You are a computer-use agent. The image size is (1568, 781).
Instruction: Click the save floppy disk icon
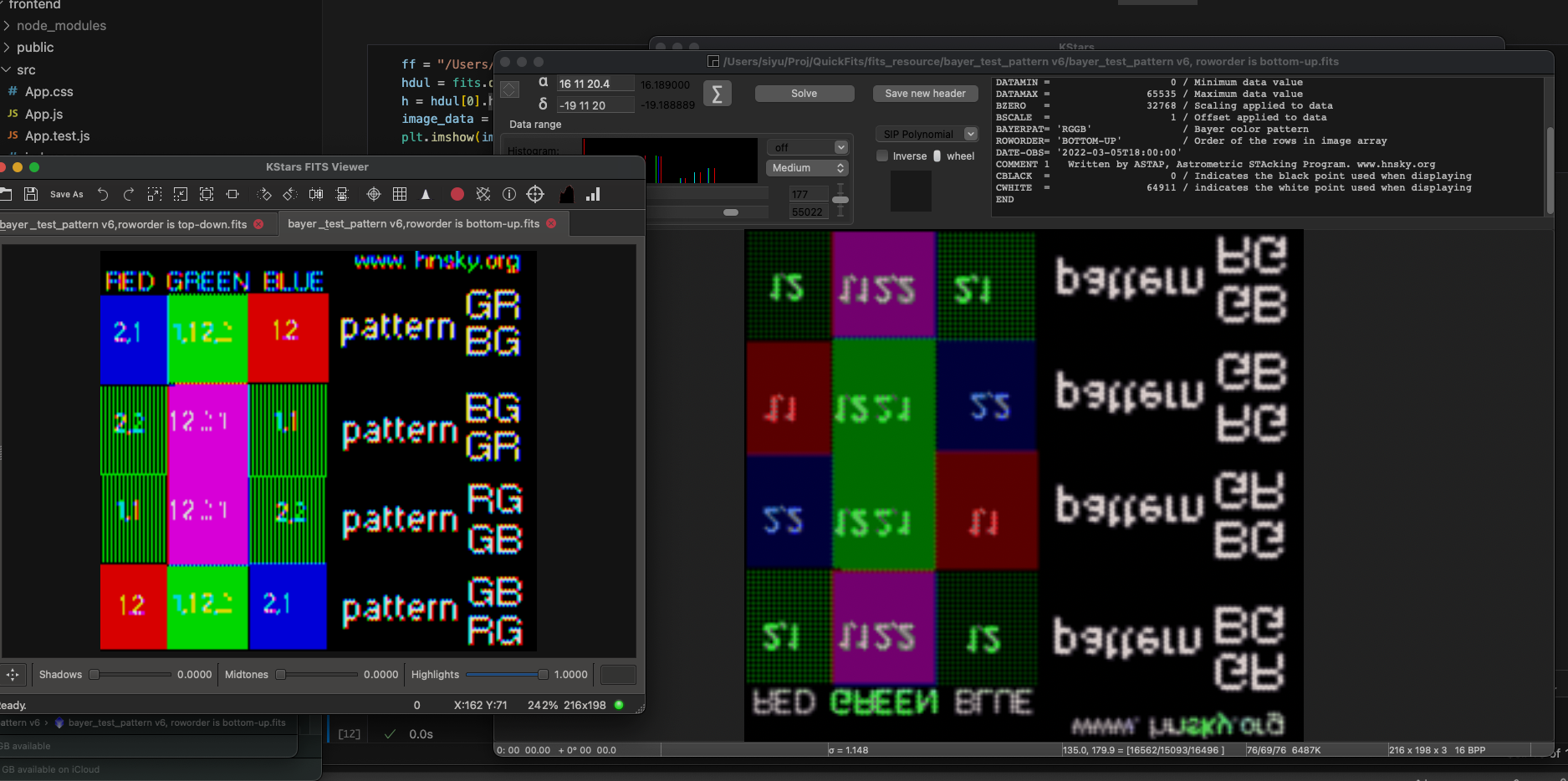31,194
